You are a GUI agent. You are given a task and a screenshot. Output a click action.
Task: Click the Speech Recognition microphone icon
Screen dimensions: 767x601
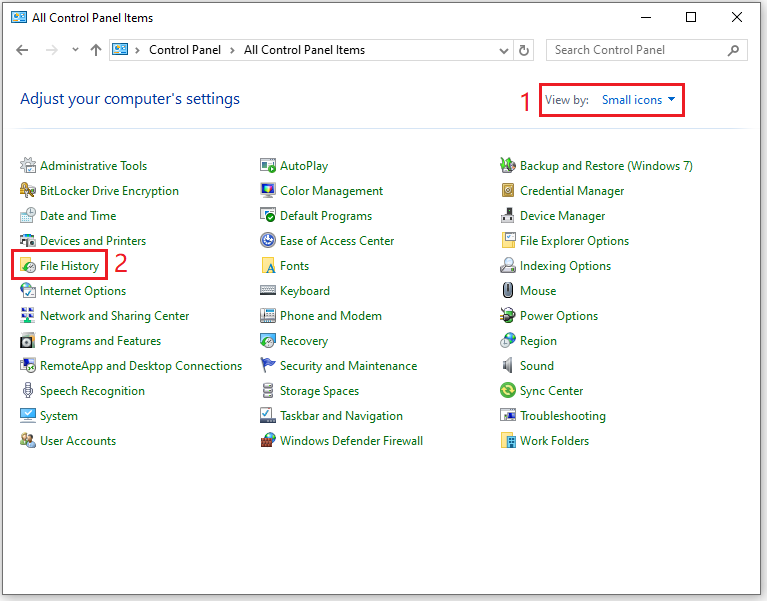pos(28,390)
